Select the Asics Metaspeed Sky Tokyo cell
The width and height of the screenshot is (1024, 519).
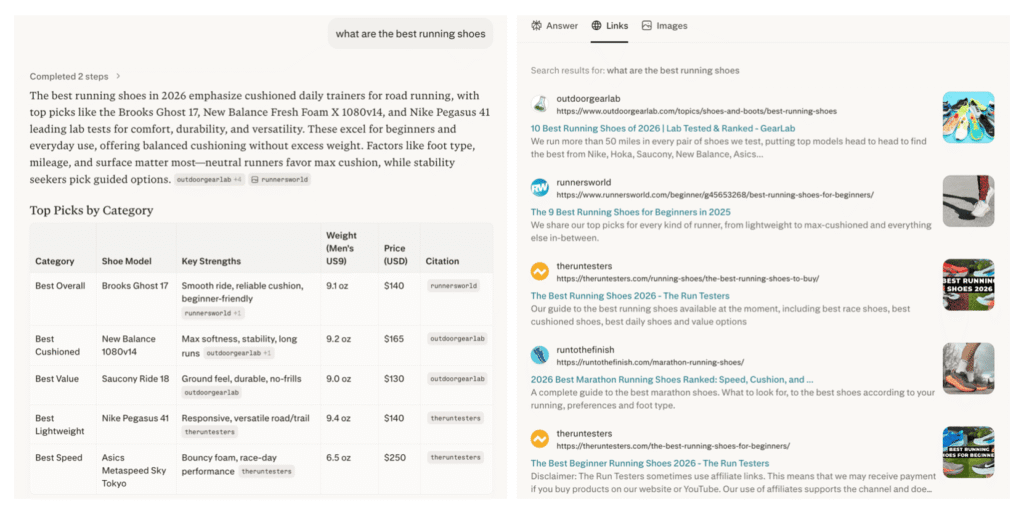coord(134,471)
